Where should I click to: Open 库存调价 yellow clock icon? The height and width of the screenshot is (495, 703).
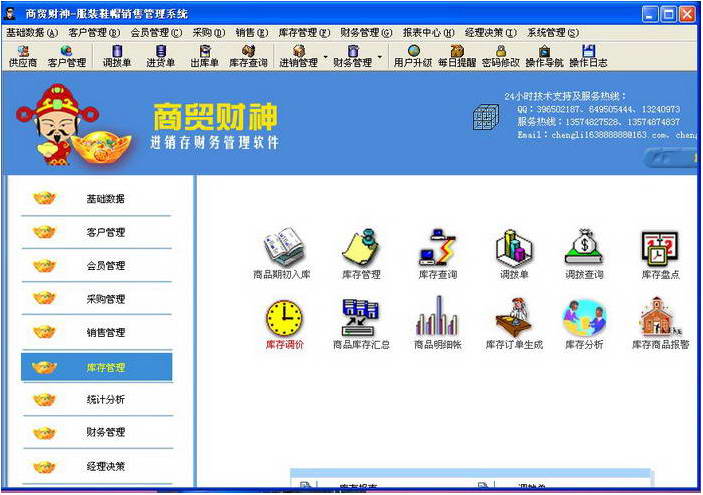pos(284,318)
